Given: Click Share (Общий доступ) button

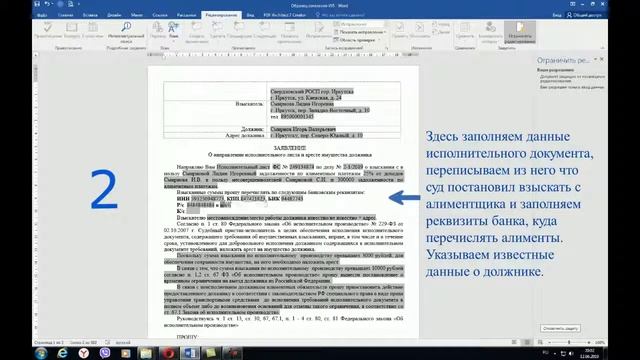Looking at the screenshot, I should point(585,15).
